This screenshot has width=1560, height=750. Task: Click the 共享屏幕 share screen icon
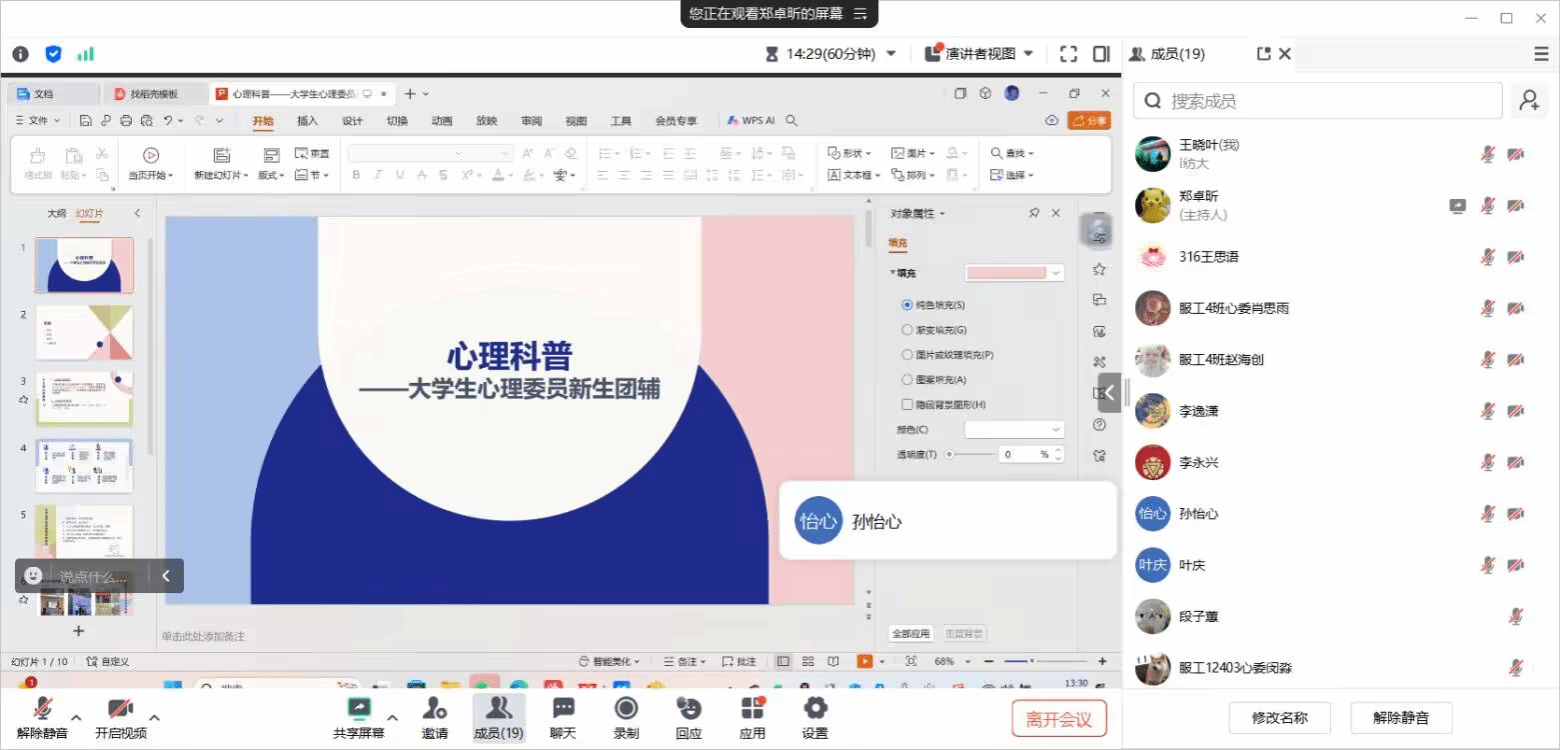(358, 717)
